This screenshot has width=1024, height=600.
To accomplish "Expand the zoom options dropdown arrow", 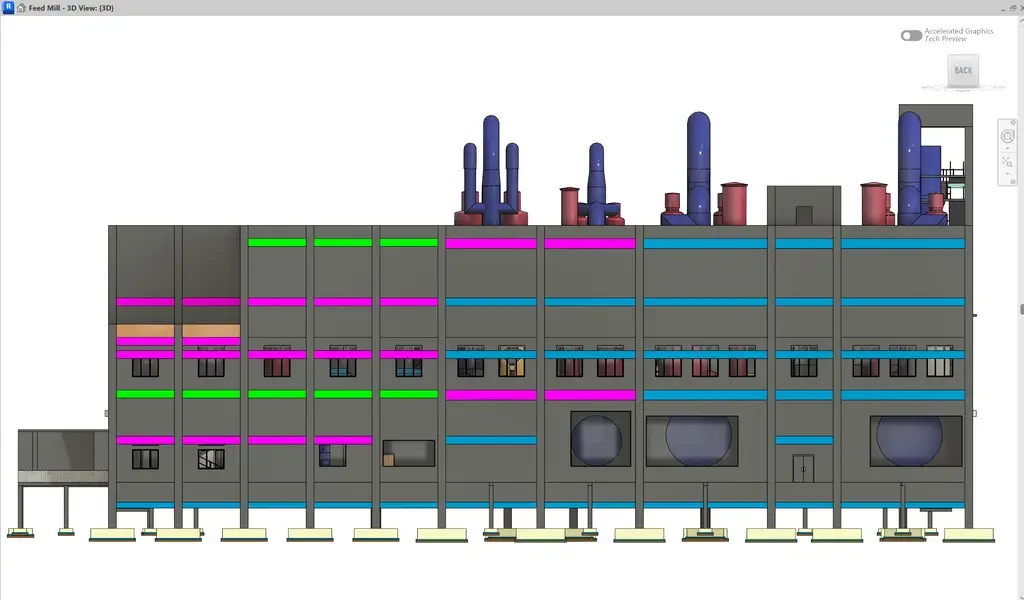I will pyautogui.click(x=1008, y=174).
